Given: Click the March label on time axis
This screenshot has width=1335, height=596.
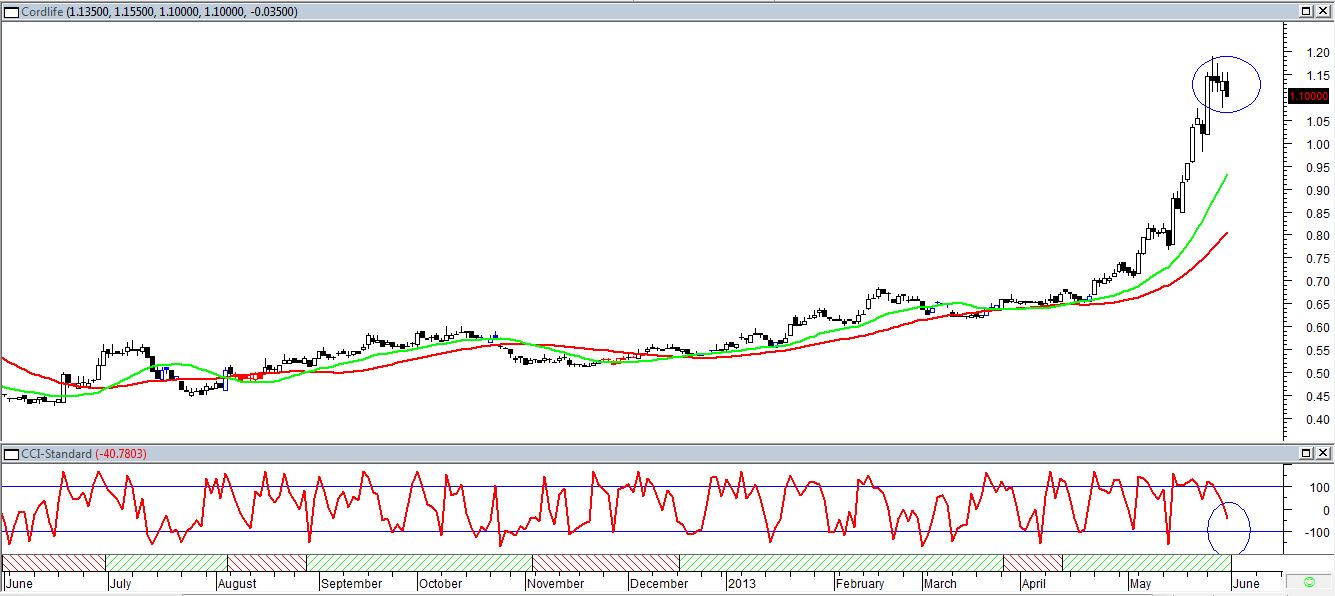Looking at the screenshot, I should coord(939,583).
